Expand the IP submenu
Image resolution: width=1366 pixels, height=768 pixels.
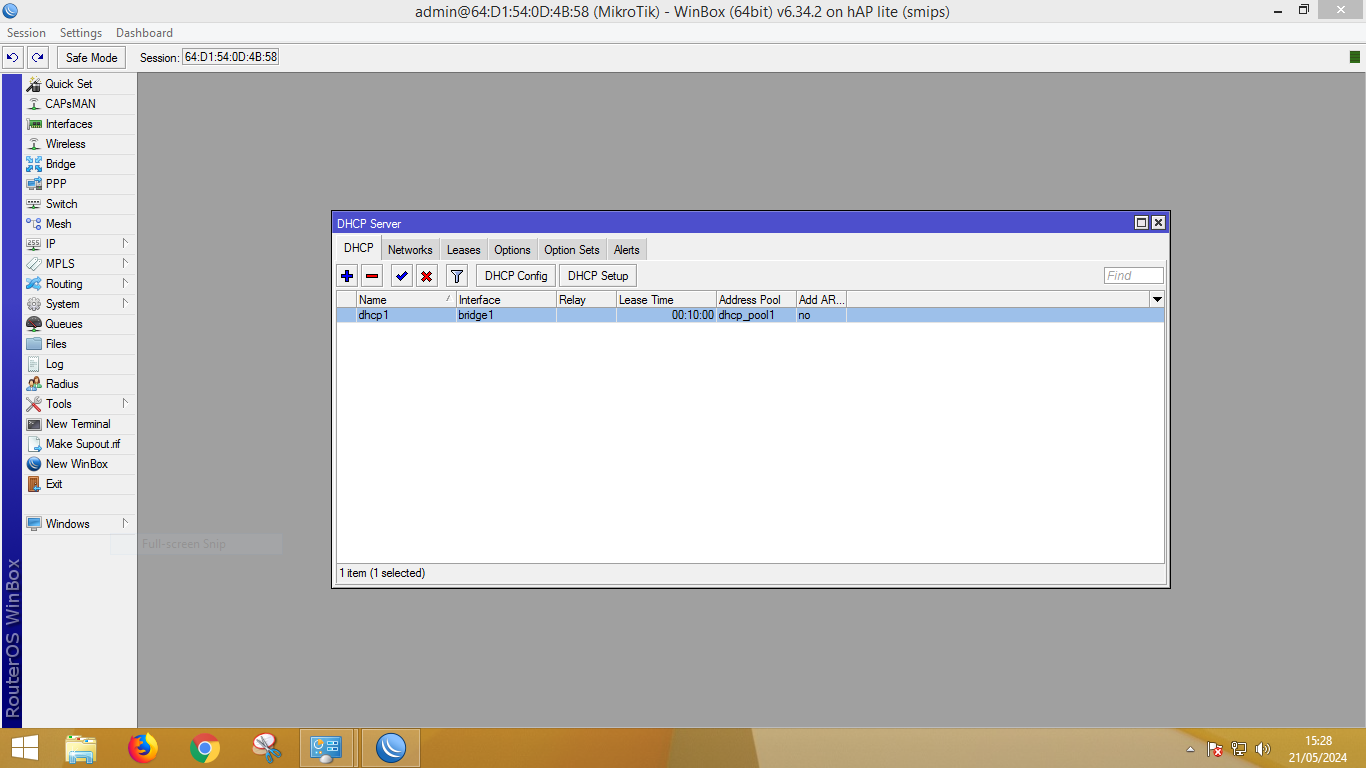point(50,244)
